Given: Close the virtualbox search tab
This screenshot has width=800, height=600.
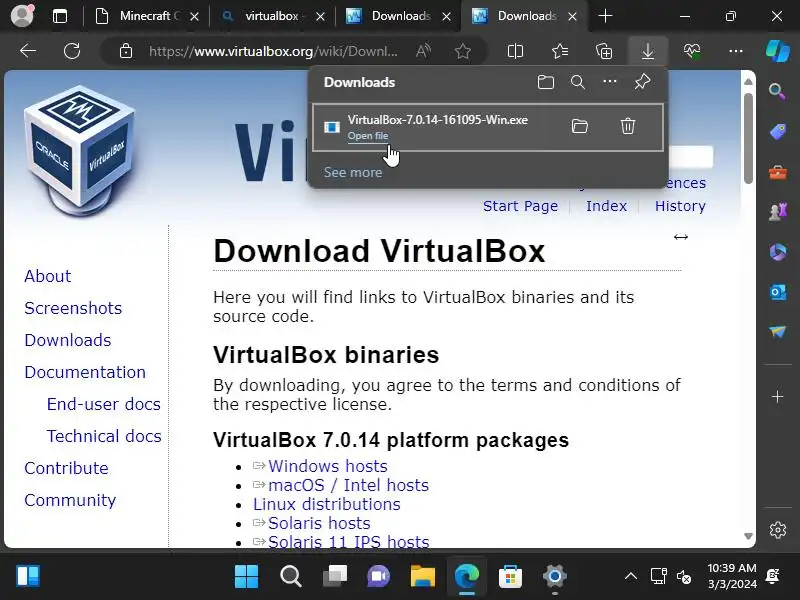Looking at the screenshot, I should (320, 16).
